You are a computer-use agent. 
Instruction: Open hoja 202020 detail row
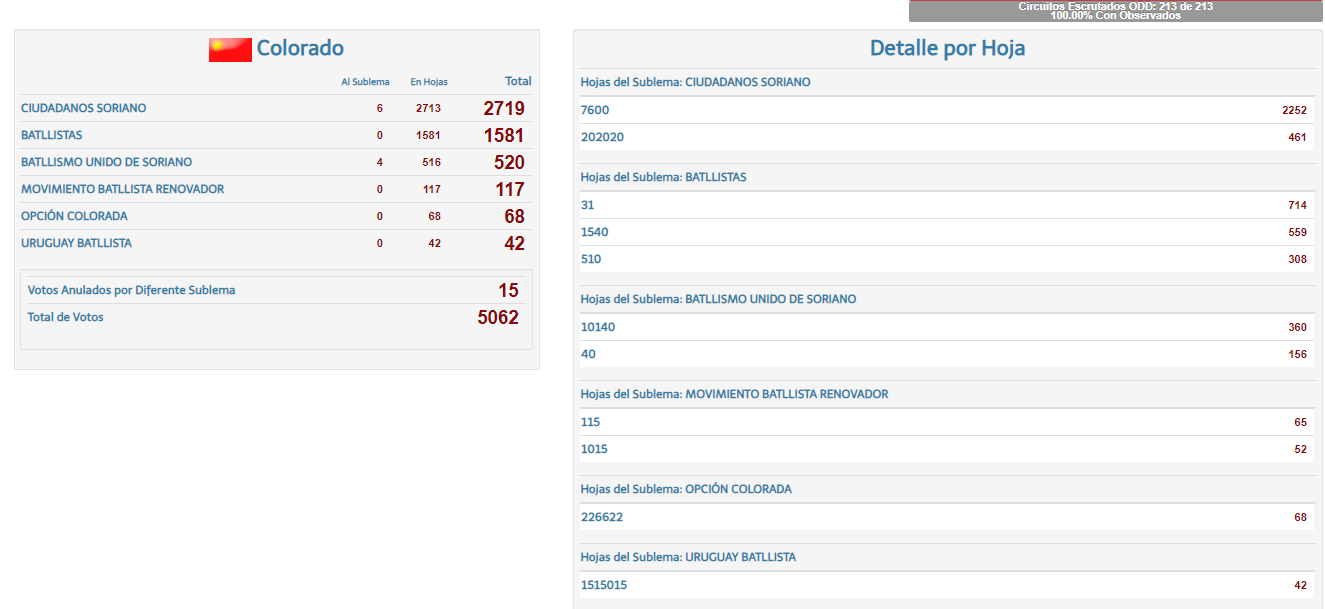602,137
